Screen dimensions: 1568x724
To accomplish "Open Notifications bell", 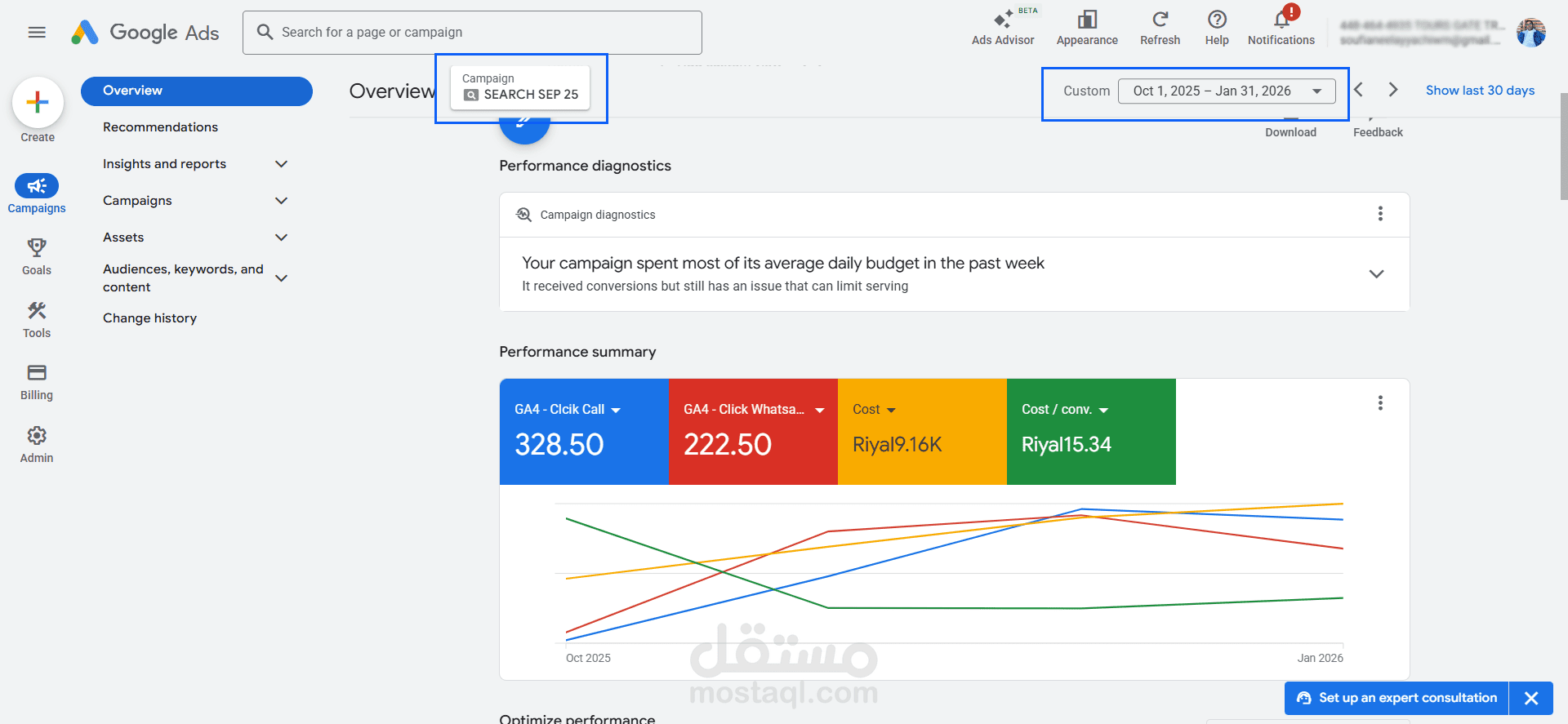I will [1281, 27].
